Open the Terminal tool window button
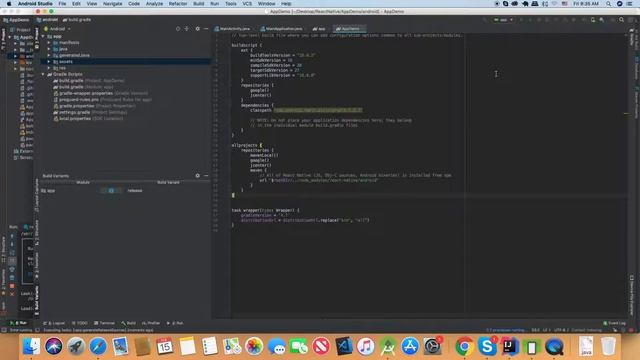 (104, 323)
